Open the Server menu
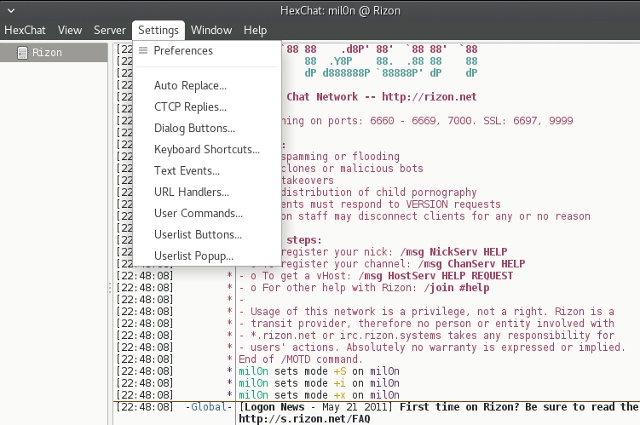 click(x=110, y=30)
